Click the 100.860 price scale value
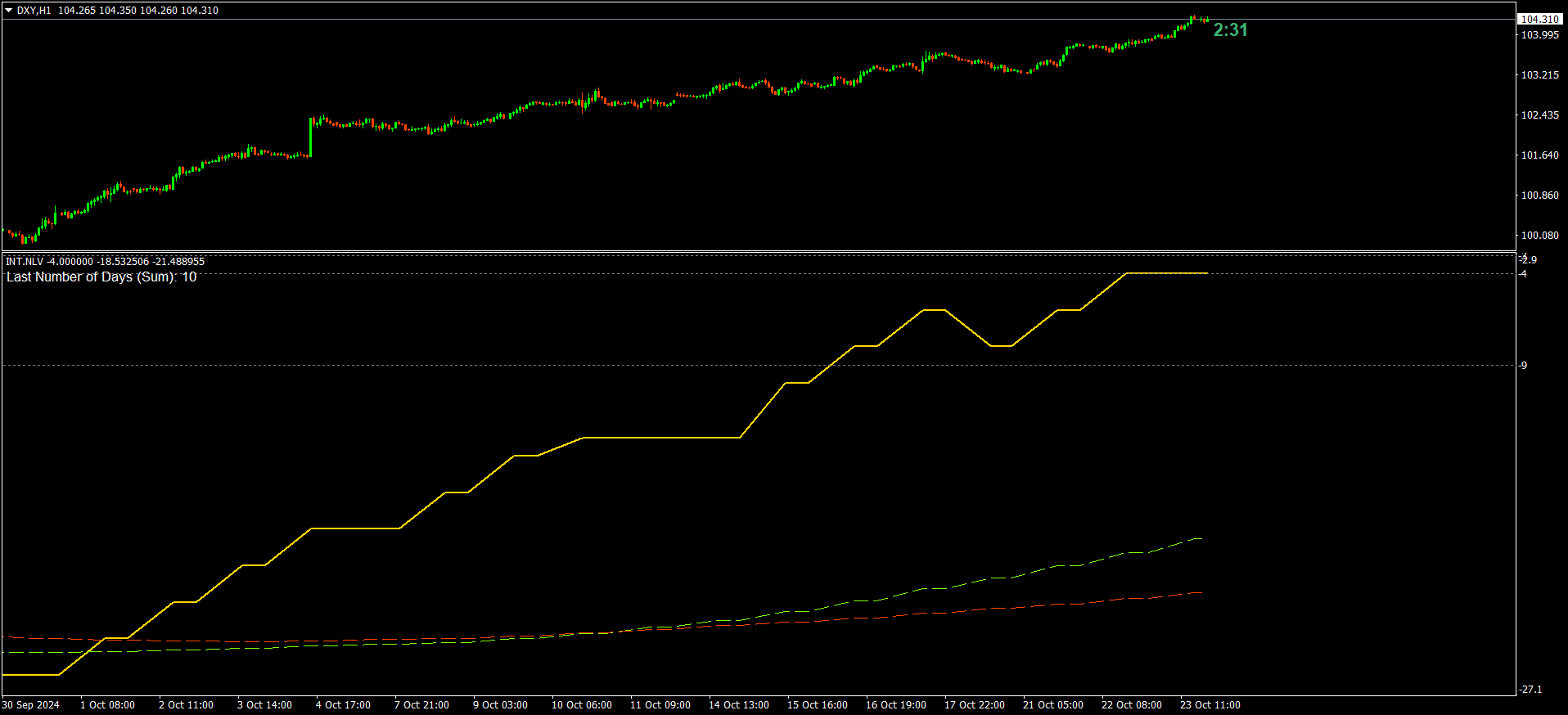The height and width of the screenshot is (715, 1568). pos(1539,196)
